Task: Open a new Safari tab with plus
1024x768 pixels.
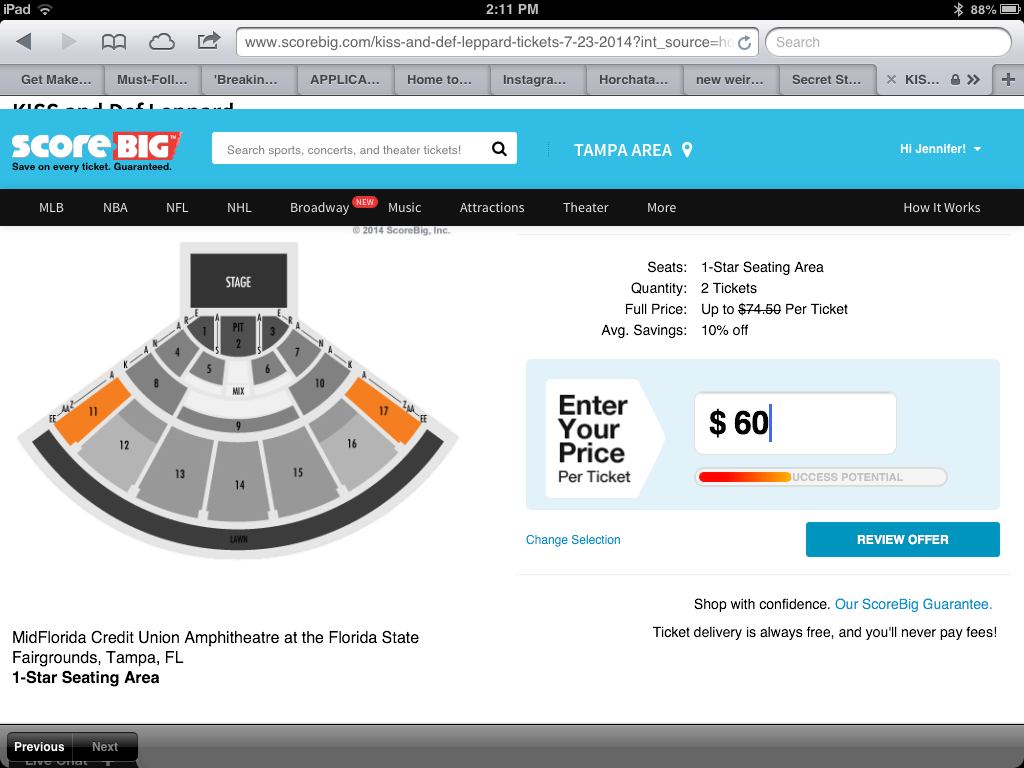Action: pos(1008,79)
